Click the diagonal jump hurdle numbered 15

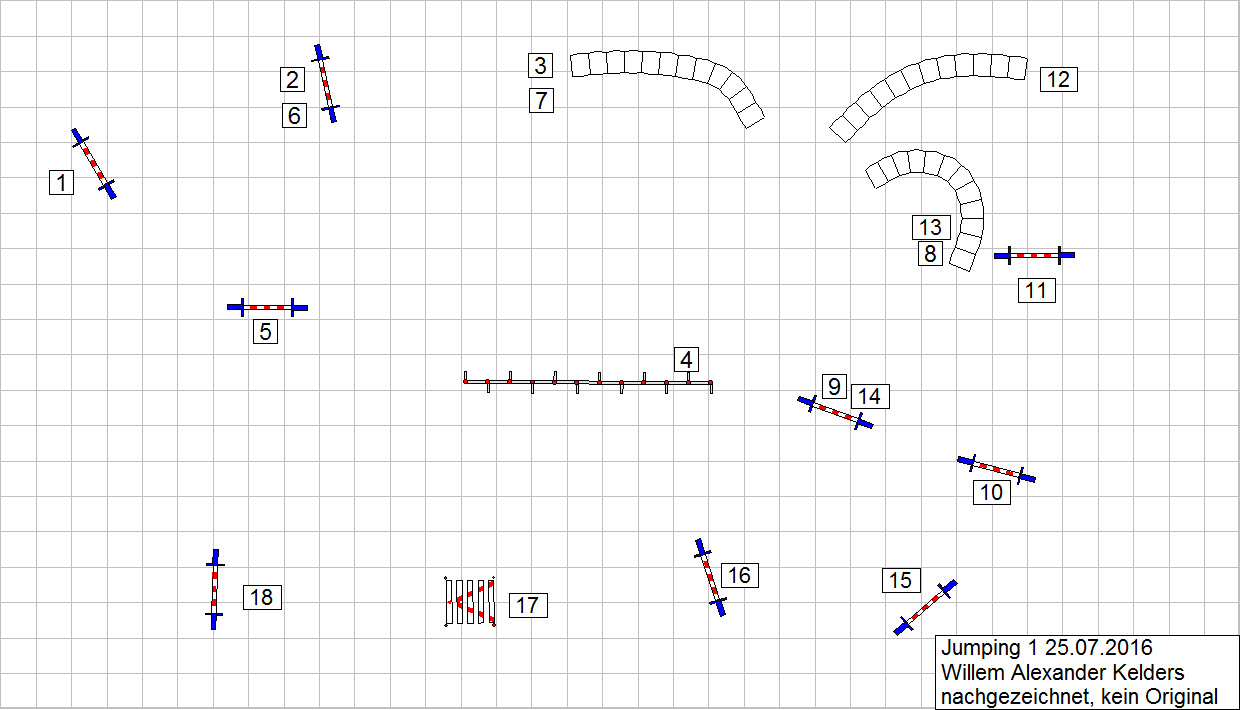coord(925,607)
